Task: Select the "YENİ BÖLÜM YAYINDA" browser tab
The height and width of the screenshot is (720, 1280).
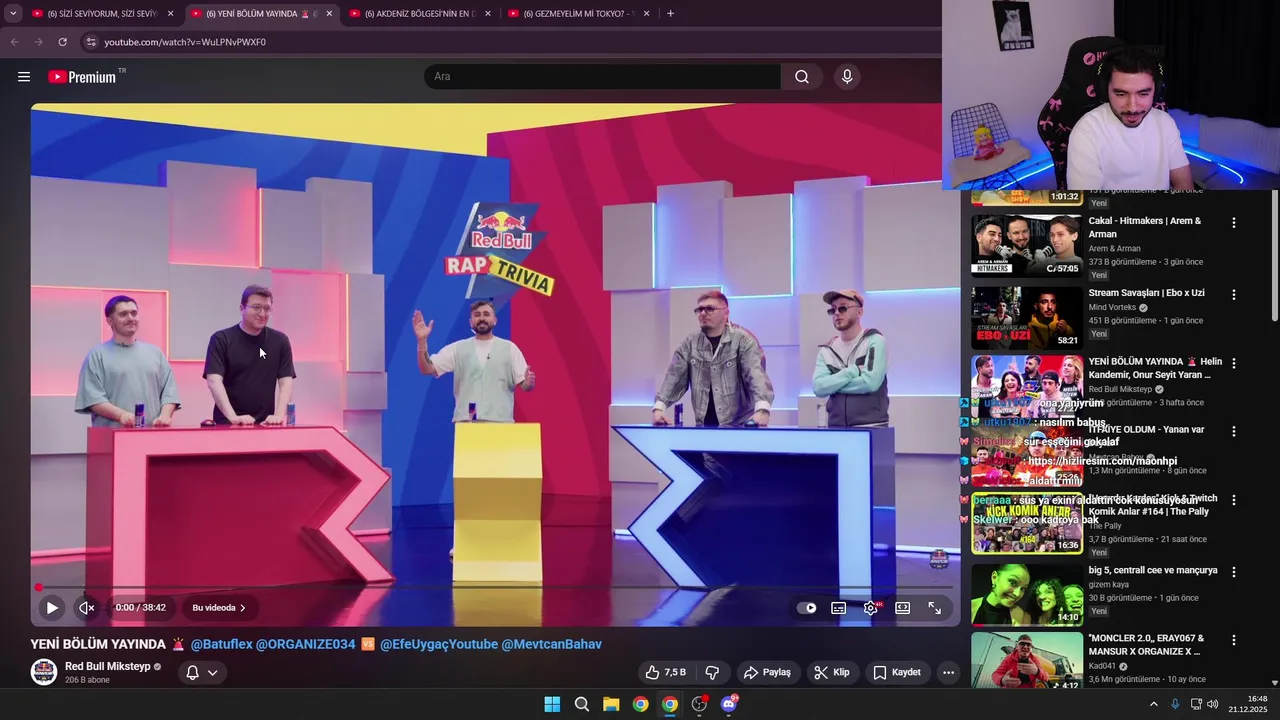Action: [260, 14]
